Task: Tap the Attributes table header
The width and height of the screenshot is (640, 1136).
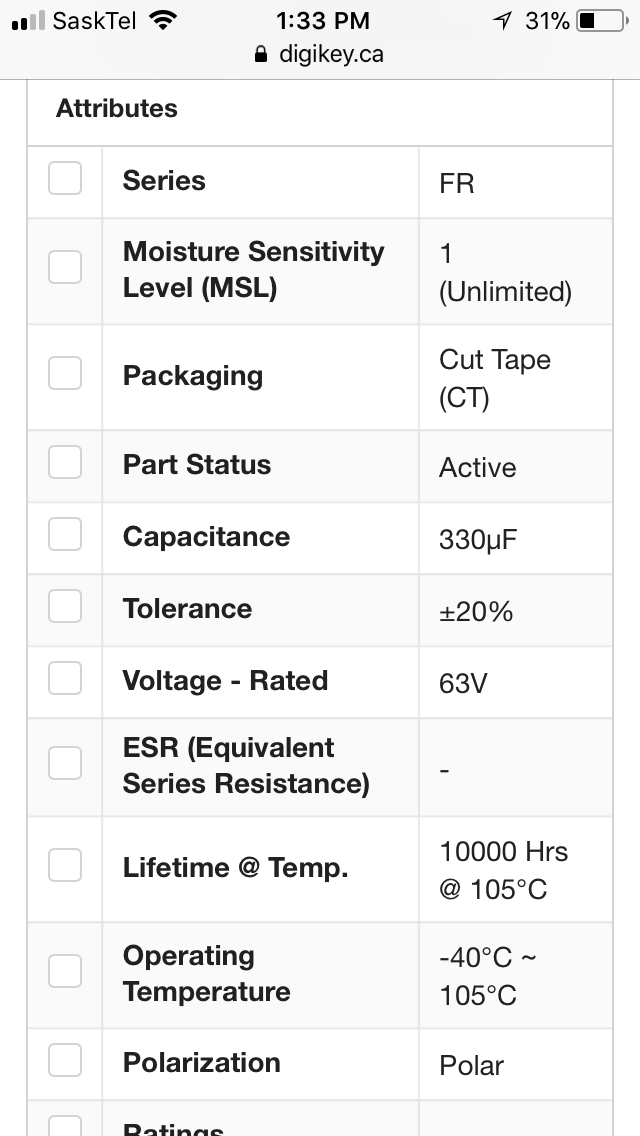Action: click(x=117, y=109)
